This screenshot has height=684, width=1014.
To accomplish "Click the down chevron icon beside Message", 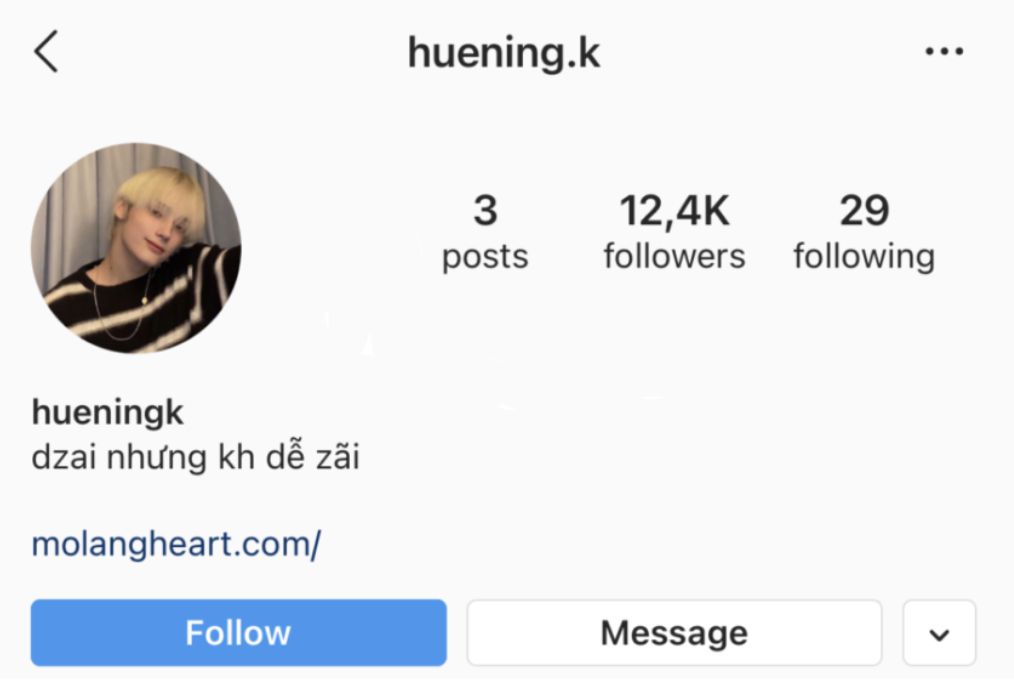I will 939,636.
